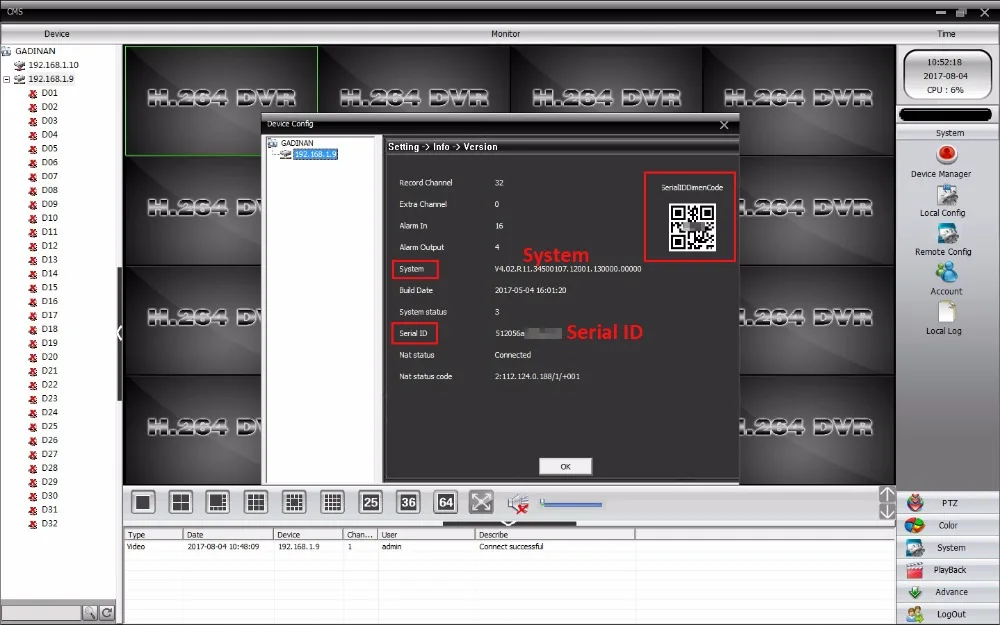Screen dimensions: 1000x625
Task: Select channel D32
Action: pyautogui.click(x=49, y=524)
